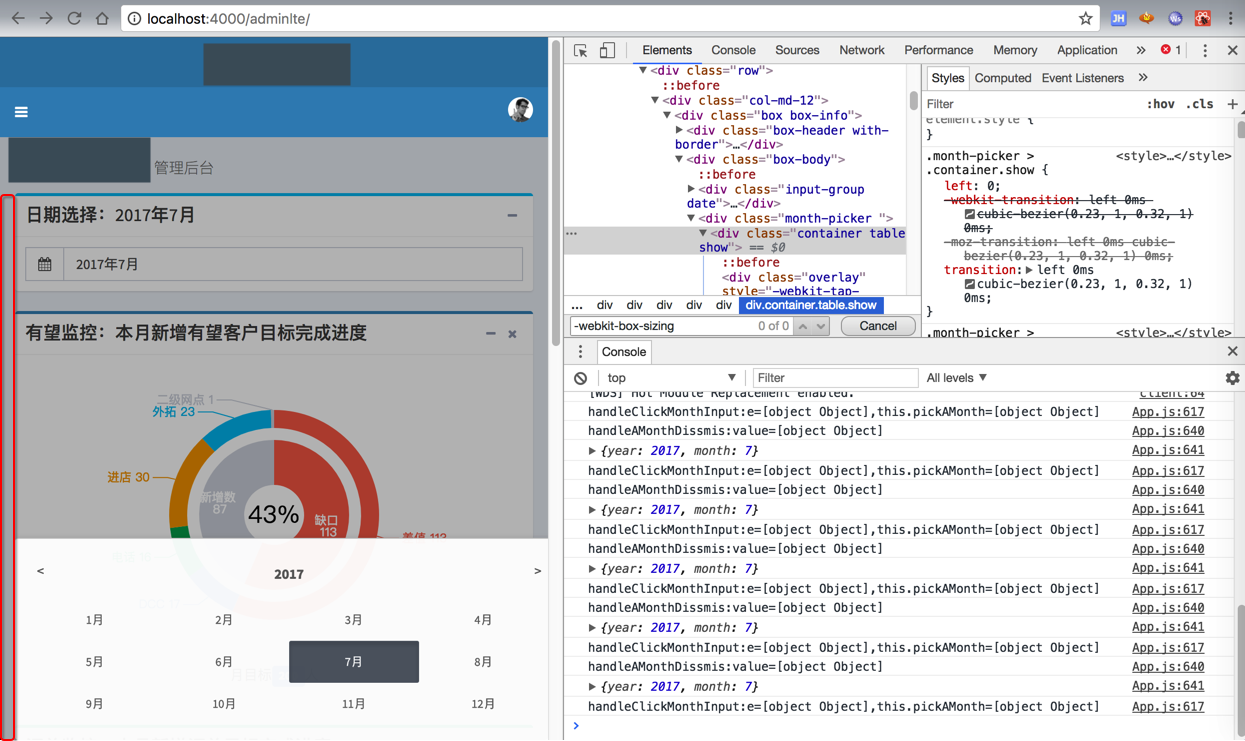Viewport: 1245px width, 741px height.
Task: Expand the first logged year 2017 object
Action: (592, 451)
